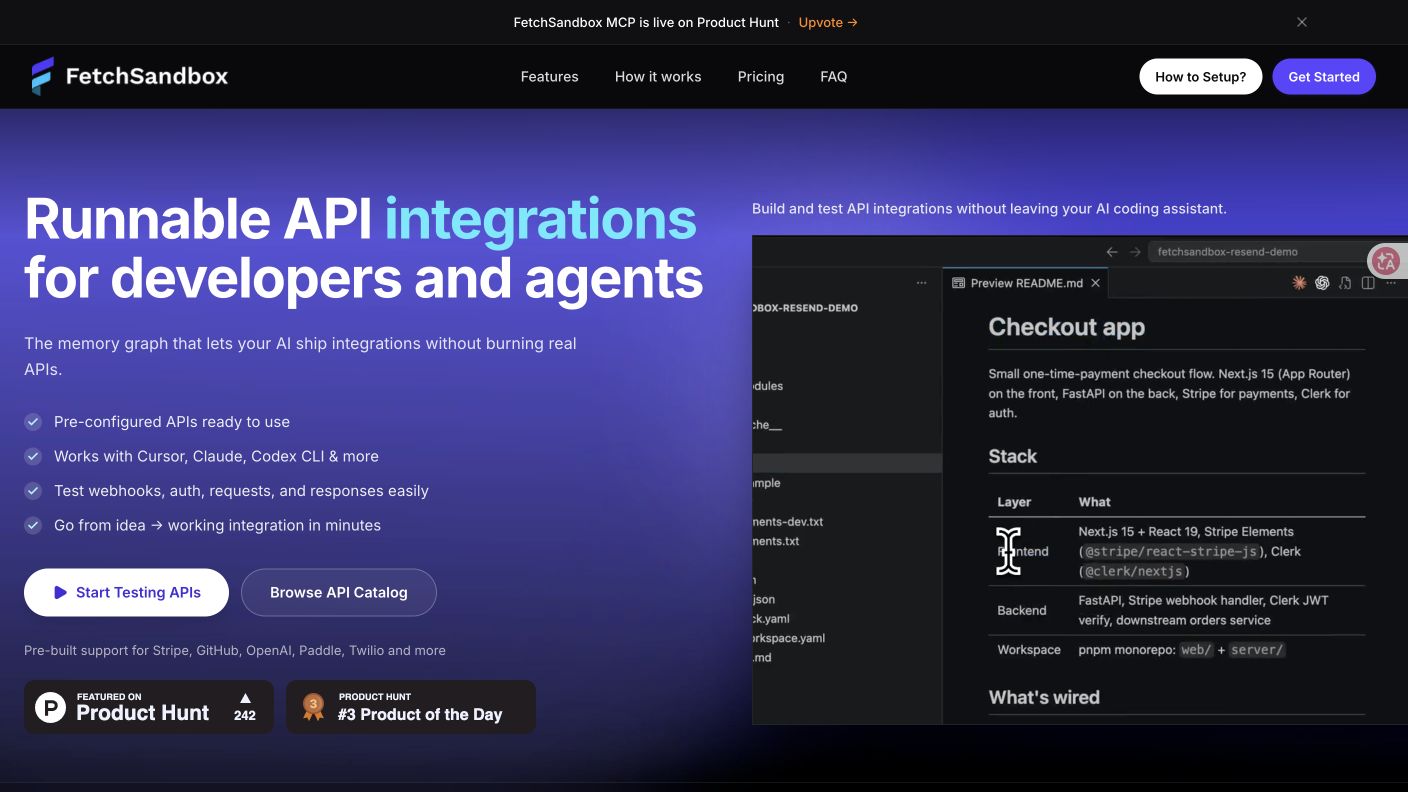Click the back arrow in demo editor
This screenshot has width=1408, height=792.
1112,252
